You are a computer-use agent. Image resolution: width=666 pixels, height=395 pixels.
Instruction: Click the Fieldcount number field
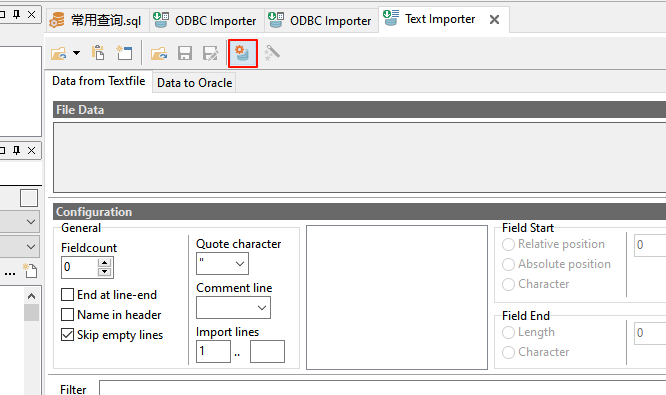(79, 267)
